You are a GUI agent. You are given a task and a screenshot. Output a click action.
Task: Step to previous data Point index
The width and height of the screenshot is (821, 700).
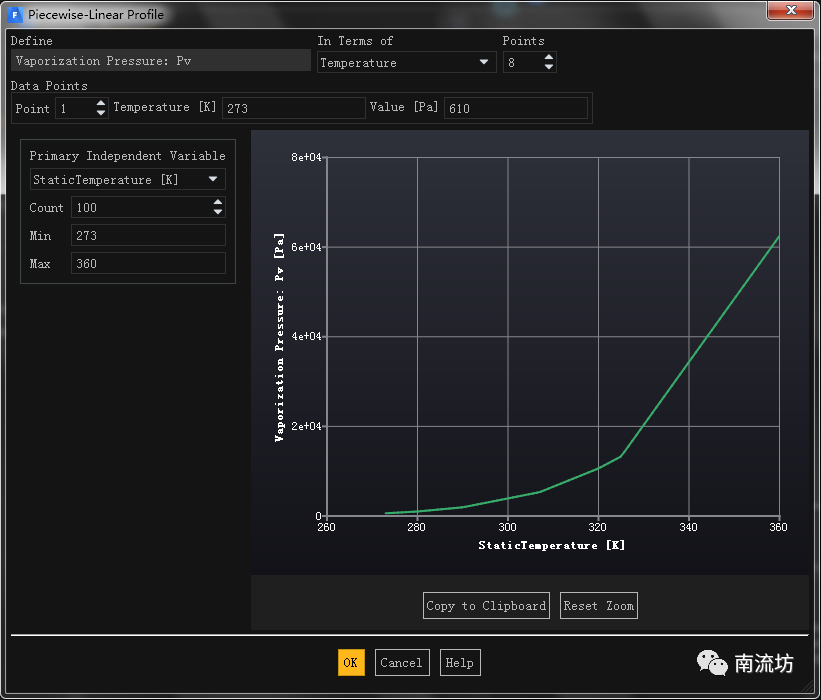point(101,113)
